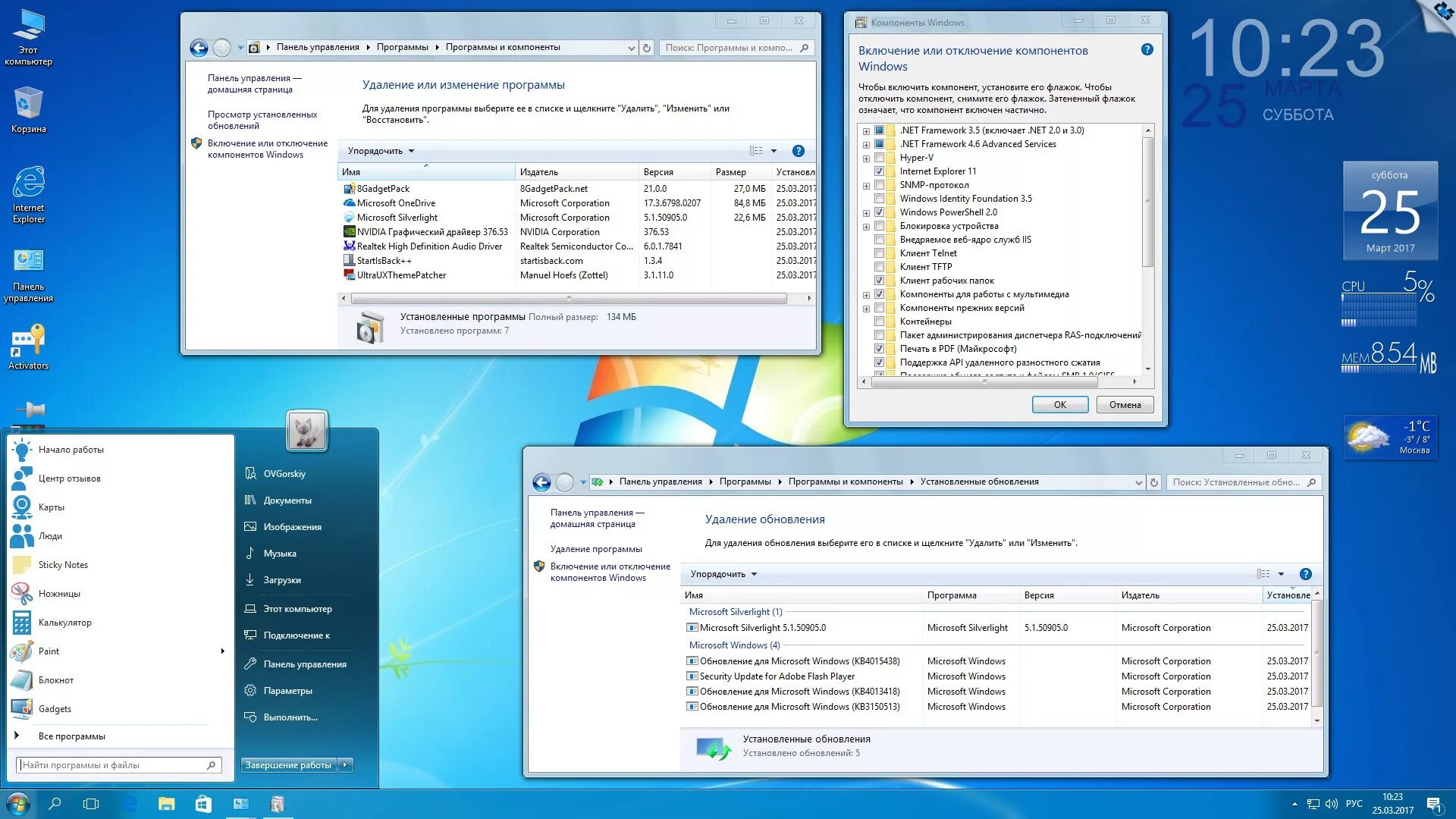
Task: Enable the Hyper-V component checkbox
Action: [880, 158]
